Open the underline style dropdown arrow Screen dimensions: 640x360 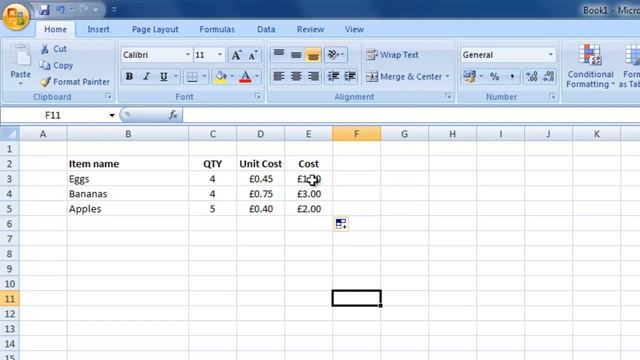point(176,76)
